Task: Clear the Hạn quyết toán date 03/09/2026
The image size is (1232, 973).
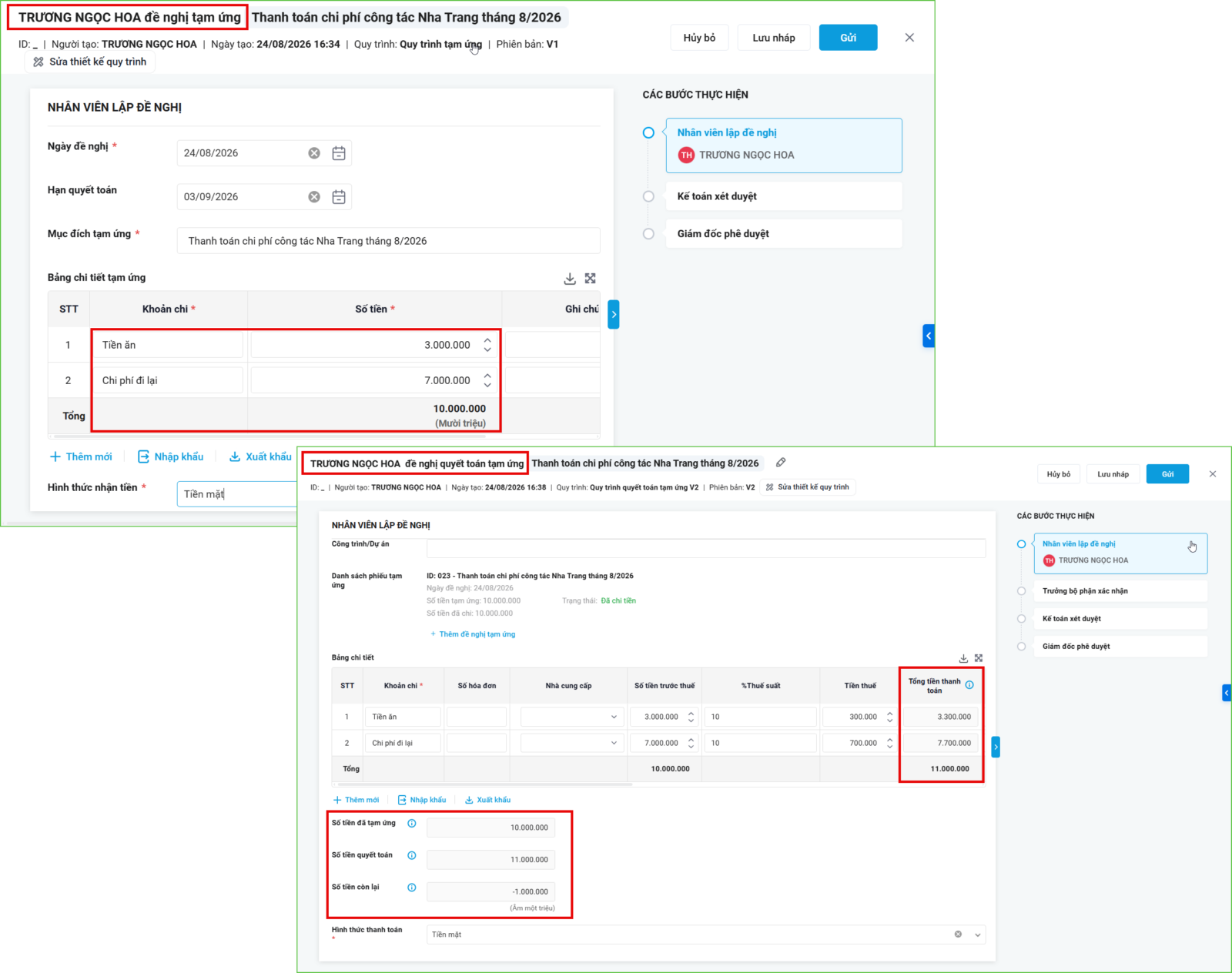Action: pyautogui.click(x=314, y=197)
